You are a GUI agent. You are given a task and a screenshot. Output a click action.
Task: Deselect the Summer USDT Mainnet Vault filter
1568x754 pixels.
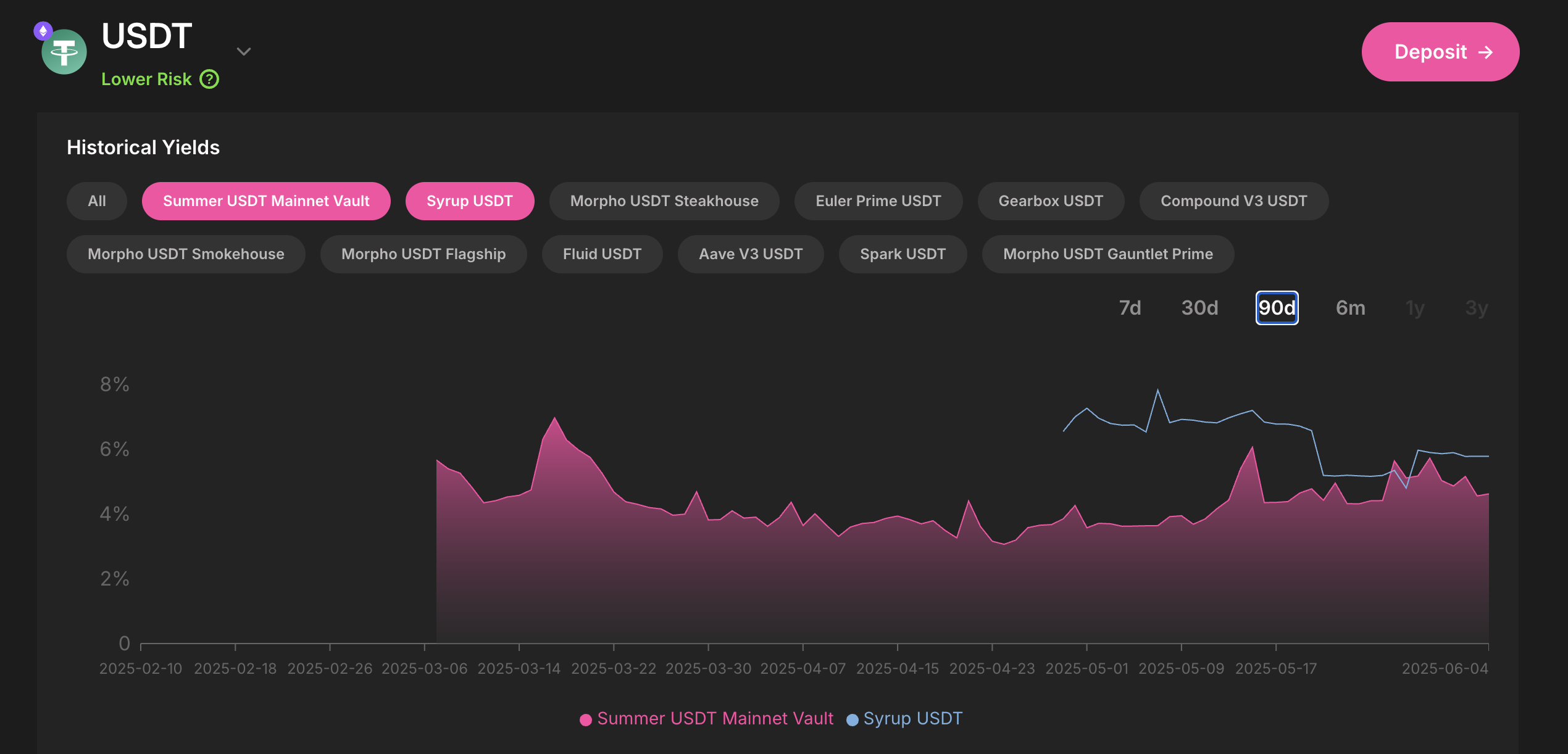pyautogui.click(x=266, y=201)
